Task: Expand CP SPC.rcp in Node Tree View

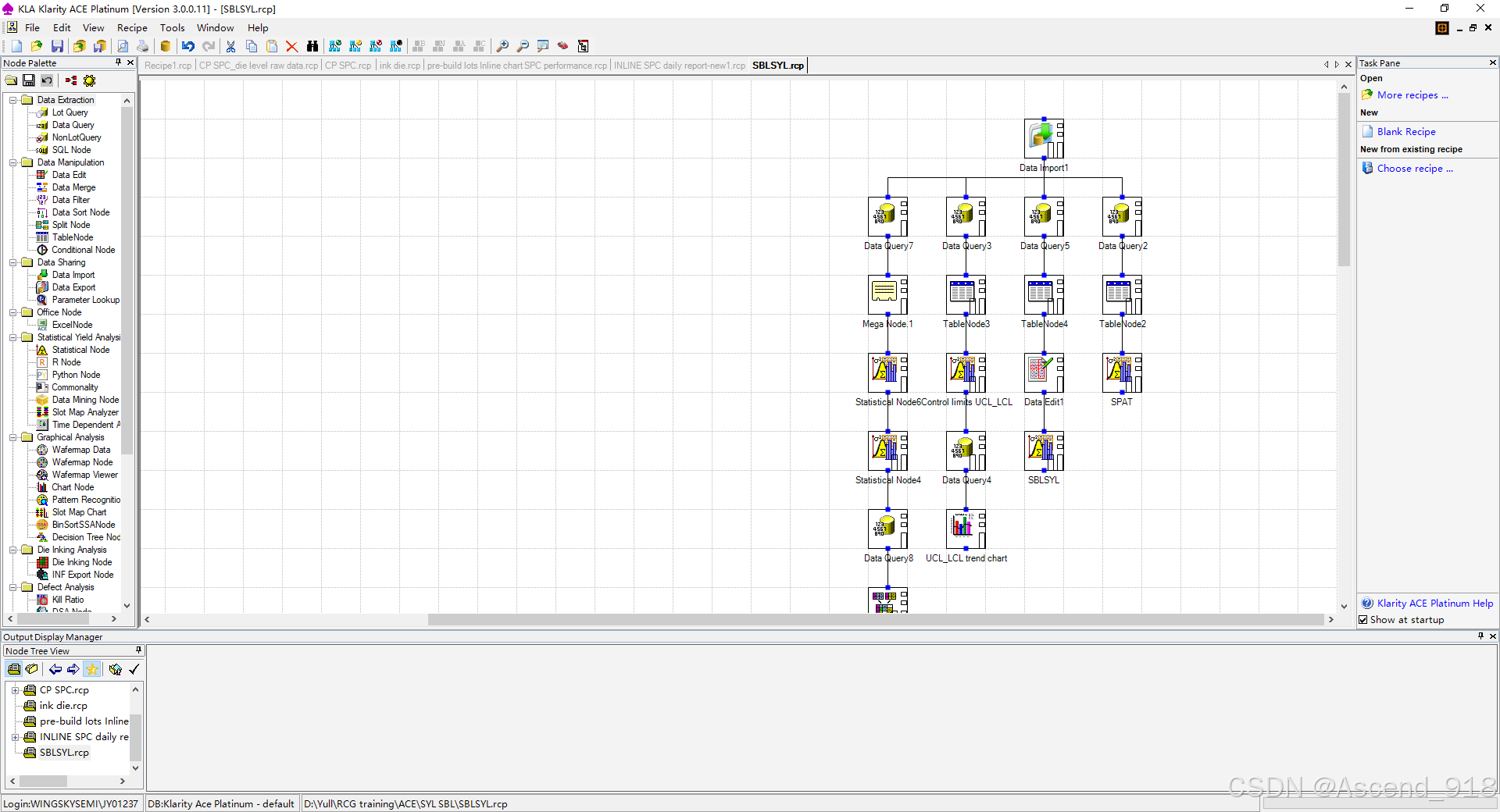Action: pos(15,690)
